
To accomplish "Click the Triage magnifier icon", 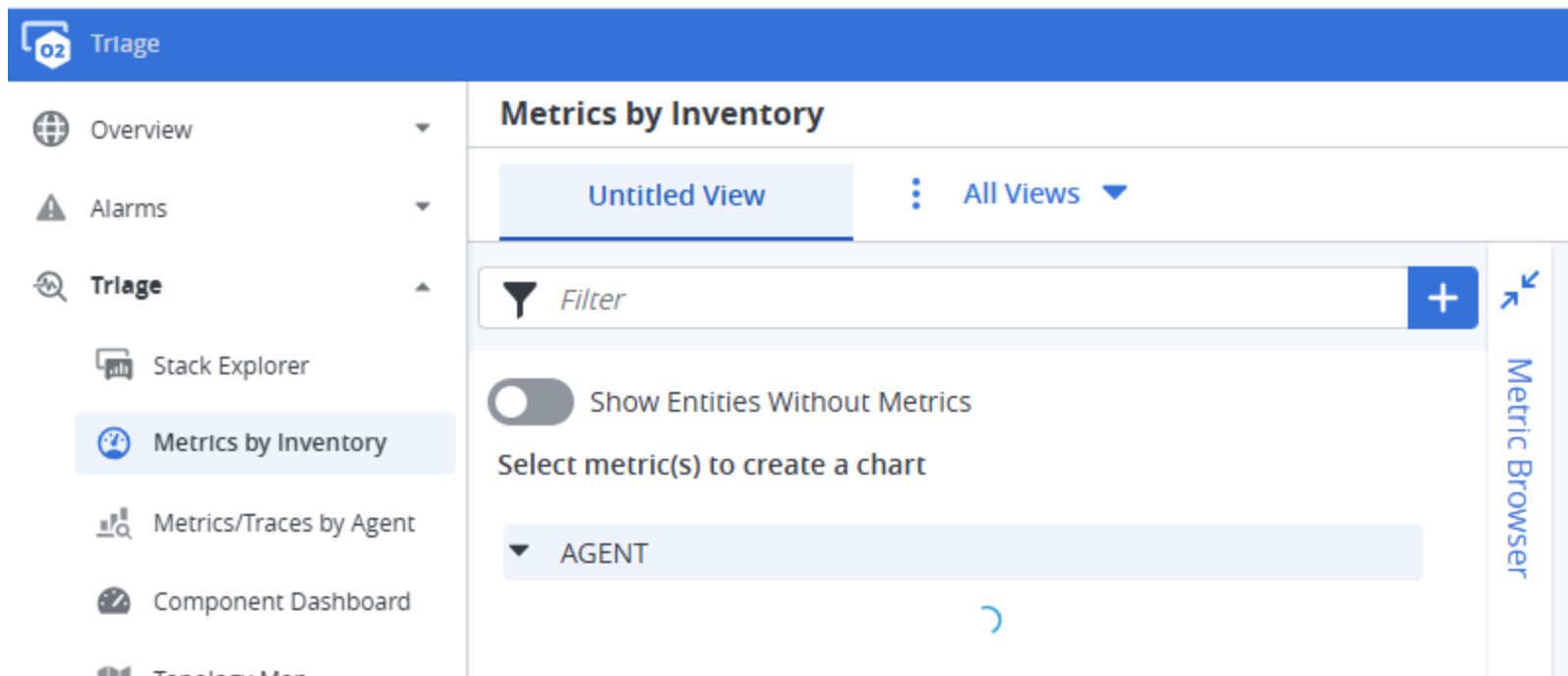I will [x=50, y=286].
